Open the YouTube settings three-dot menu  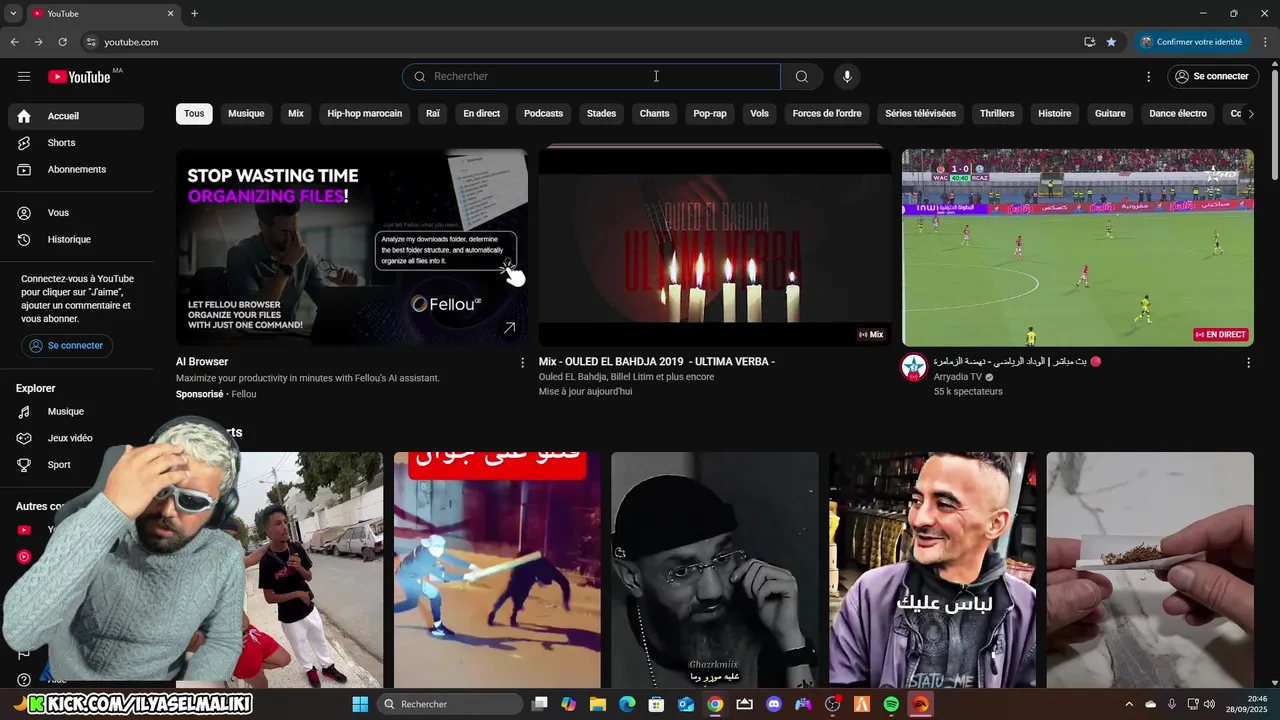point(1148,76)
